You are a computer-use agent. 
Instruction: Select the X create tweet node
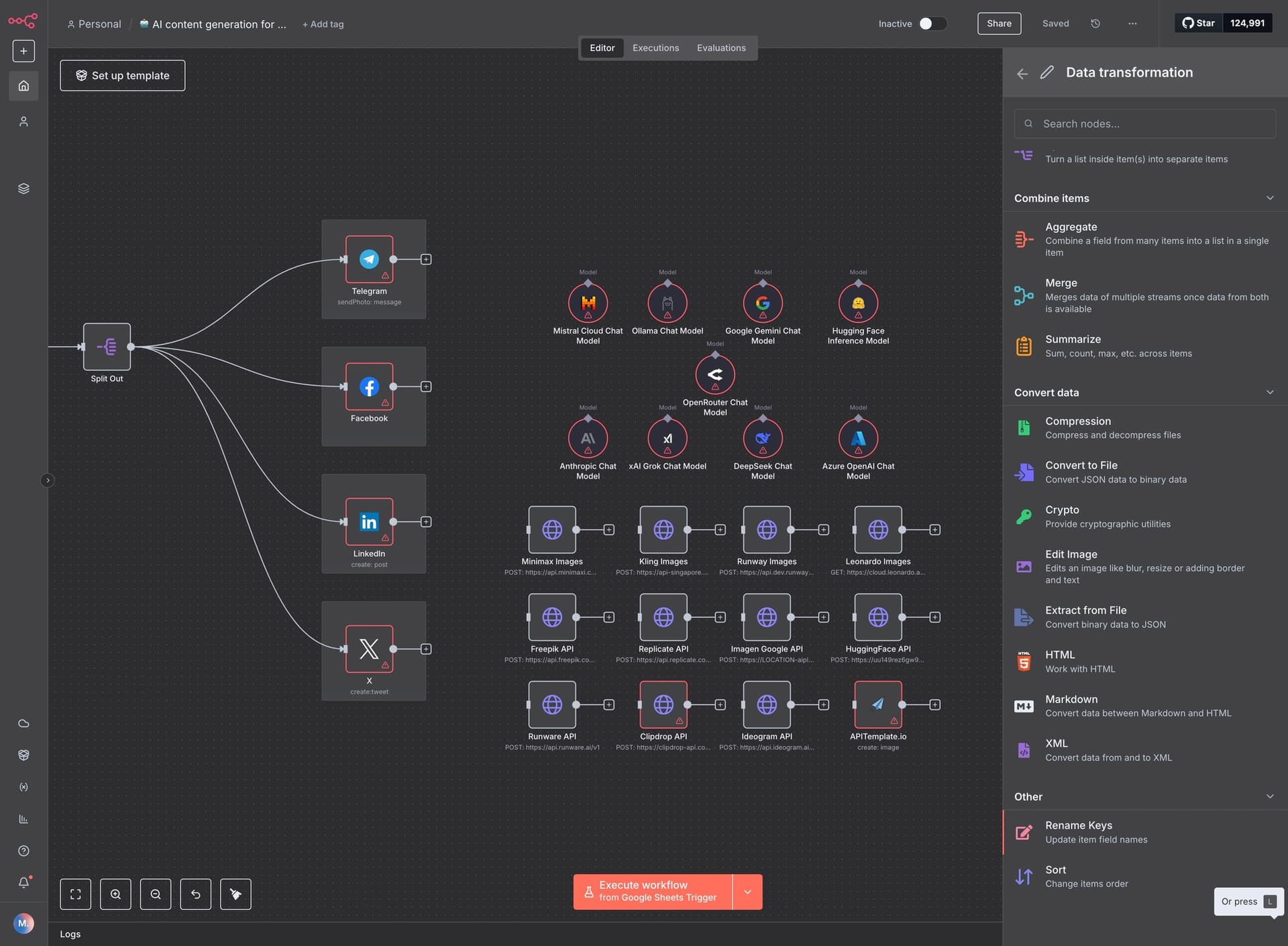click(369, 649)
